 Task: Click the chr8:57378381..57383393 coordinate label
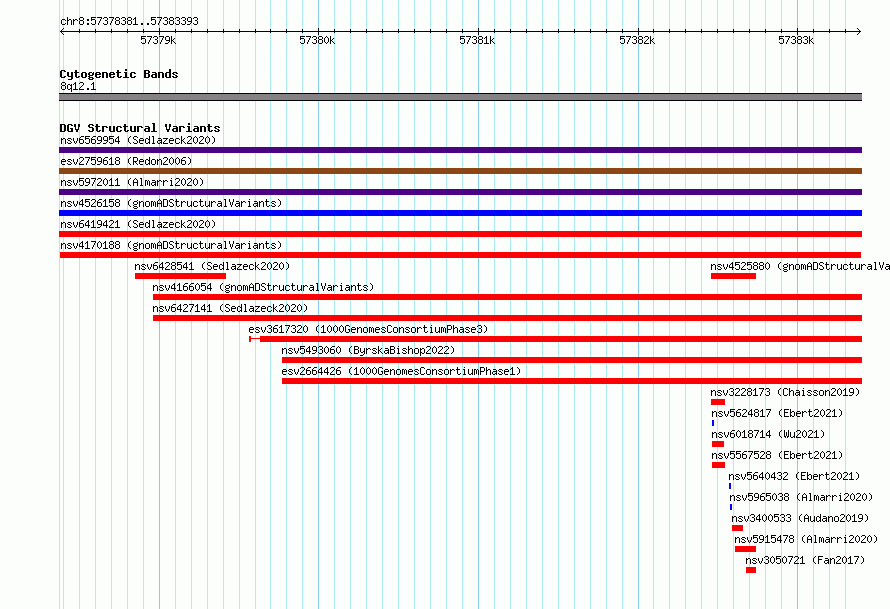[129, 21]
